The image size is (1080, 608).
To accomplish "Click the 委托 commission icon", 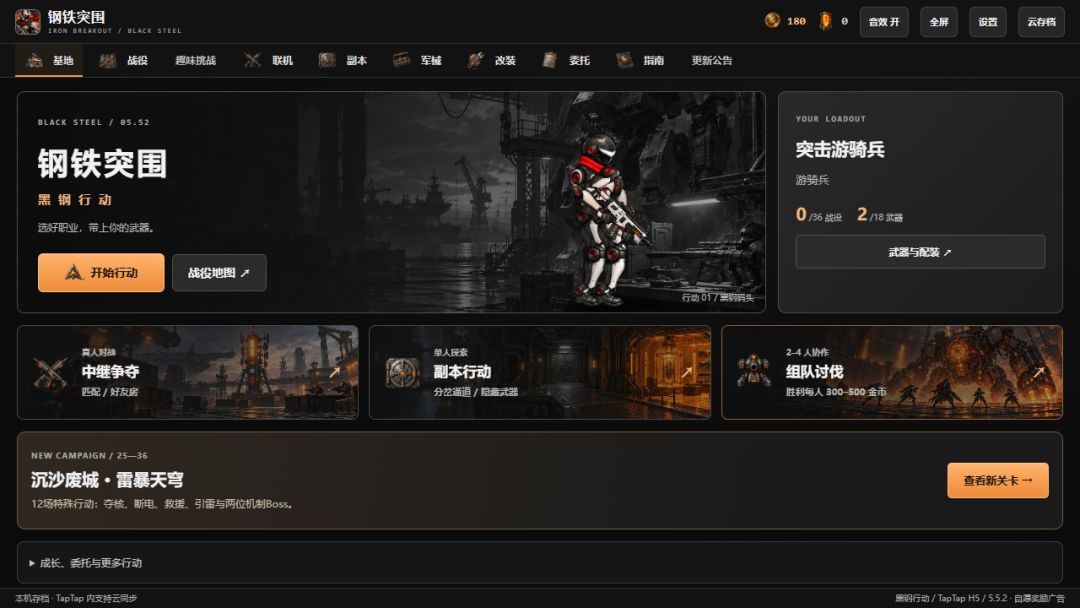I will click(x=550, y=61).
